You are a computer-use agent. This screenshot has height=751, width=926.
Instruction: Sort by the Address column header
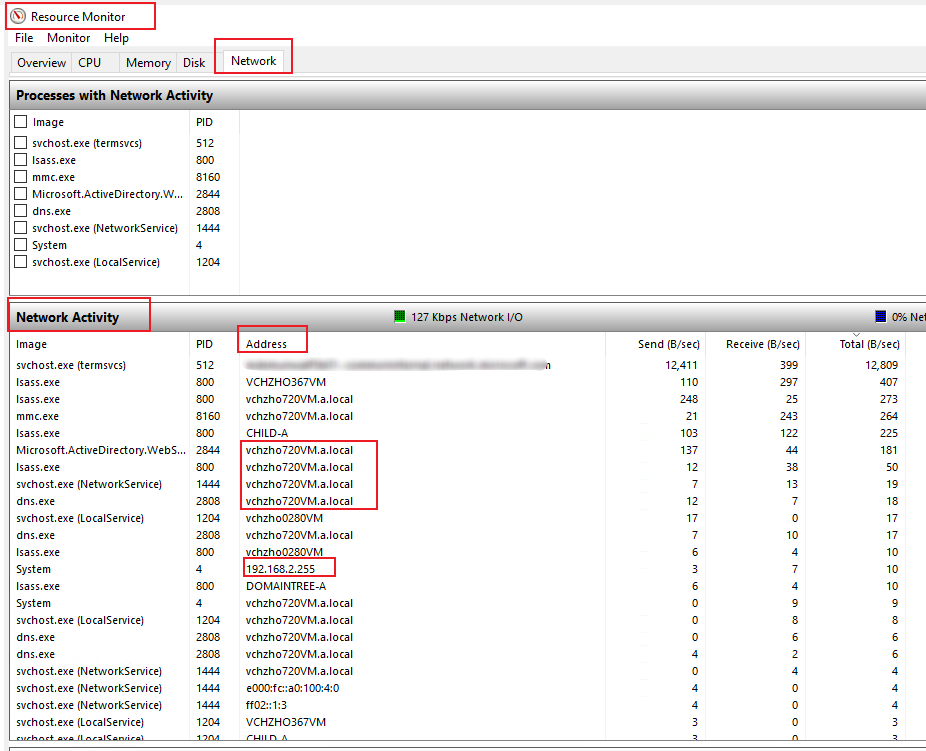tap(266, 344)
